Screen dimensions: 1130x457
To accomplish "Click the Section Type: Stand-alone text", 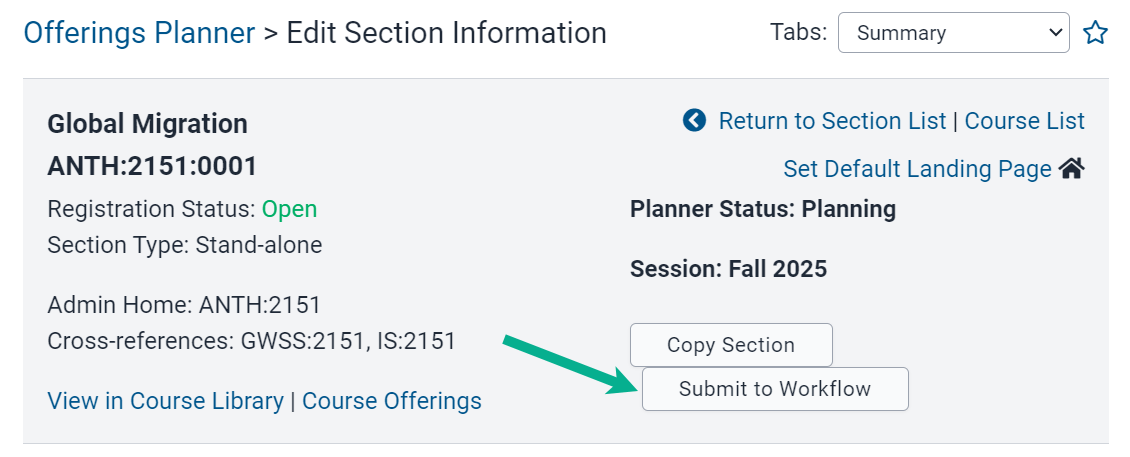I will 184,245.
